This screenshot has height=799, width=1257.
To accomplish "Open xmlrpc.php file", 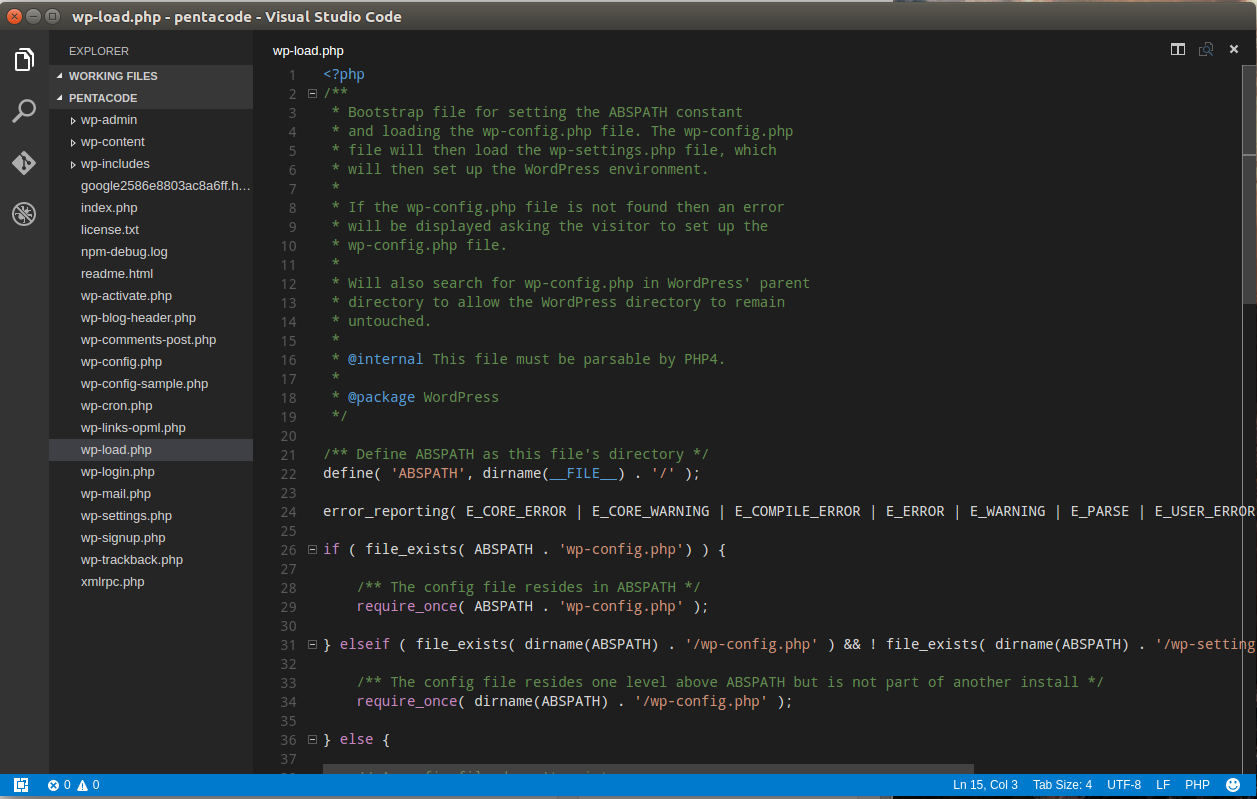I will (x=151, y=582).
